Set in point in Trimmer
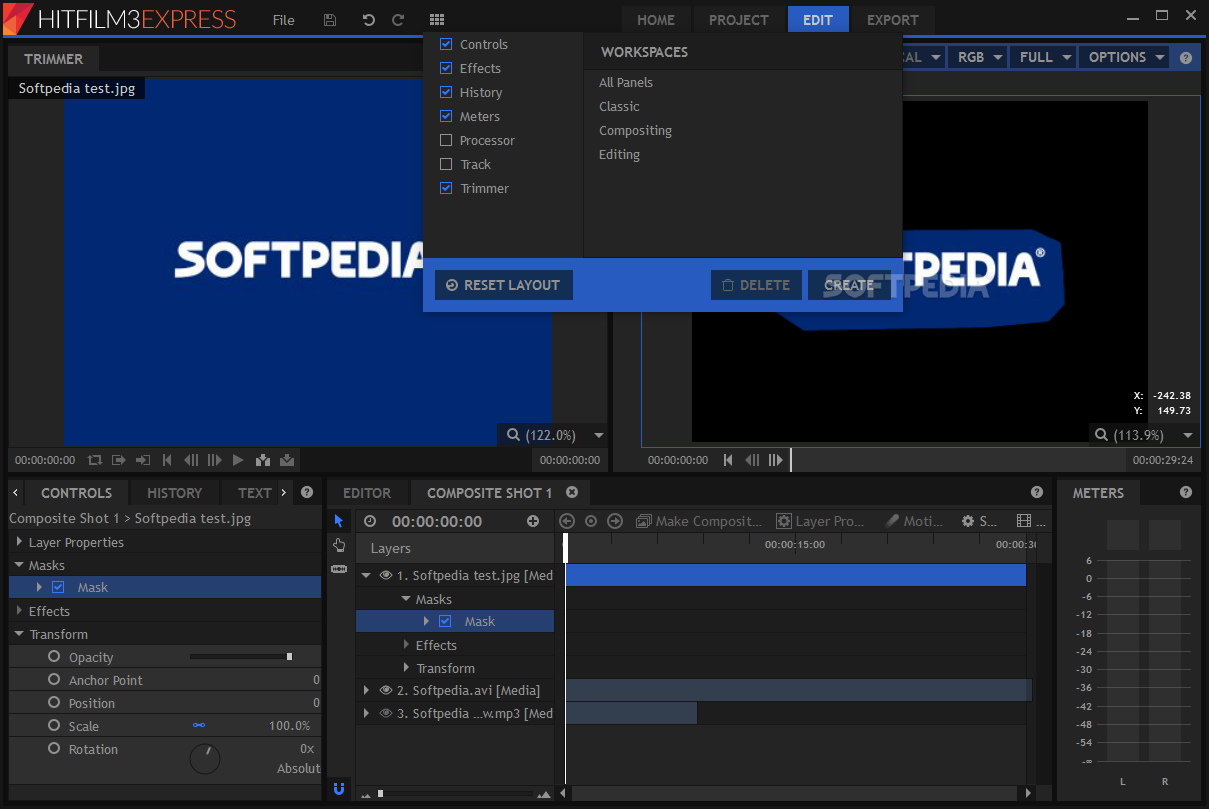The image size is (1209, 809). coord(119,460)
